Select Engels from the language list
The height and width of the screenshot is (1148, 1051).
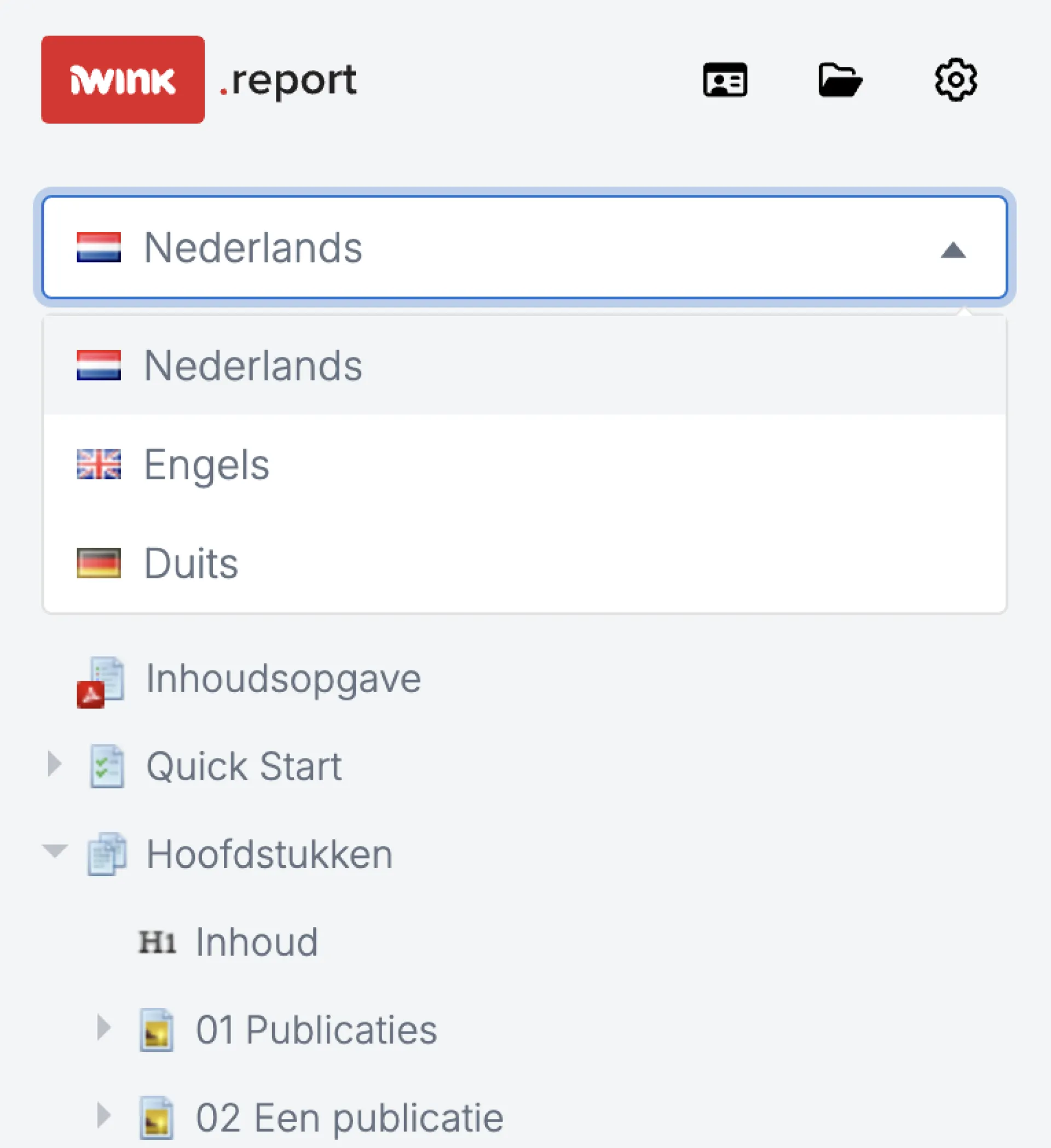point(524,464)
